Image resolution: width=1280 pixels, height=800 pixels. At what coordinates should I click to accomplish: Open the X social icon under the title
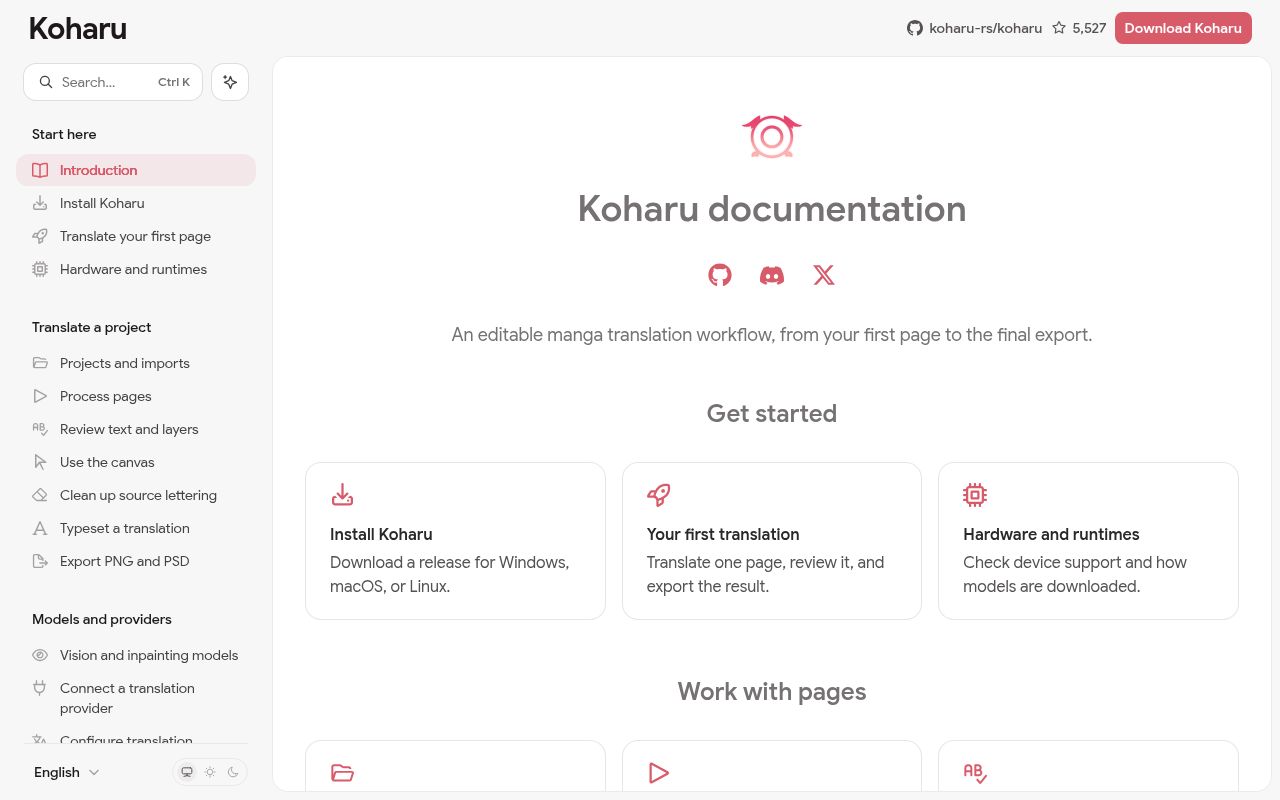coord(824,275)
